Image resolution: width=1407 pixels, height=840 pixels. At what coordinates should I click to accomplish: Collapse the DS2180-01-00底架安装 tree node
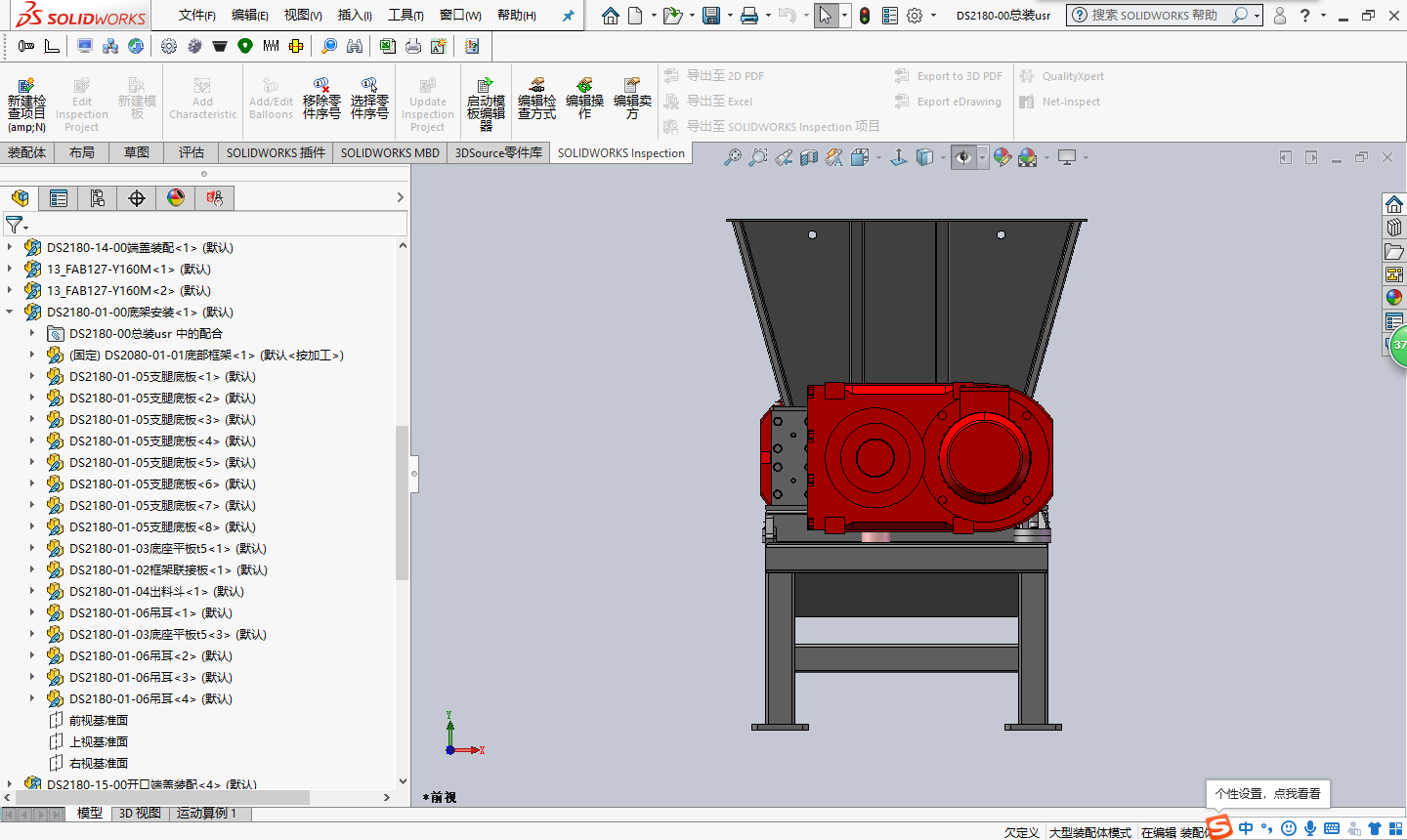click(10, 313)
